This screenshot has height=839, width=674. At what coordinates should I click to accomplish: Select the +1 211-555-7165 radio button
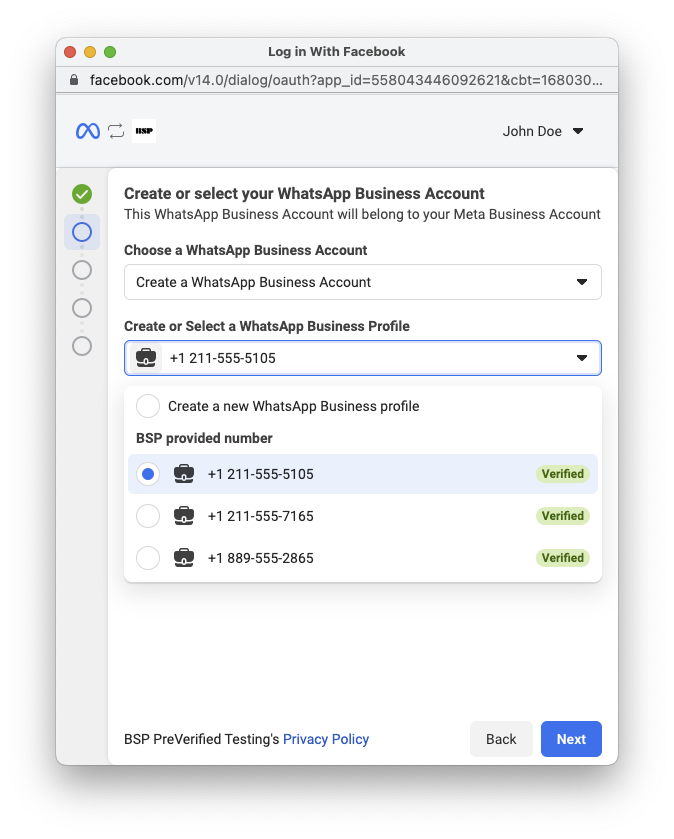coord(148,516)
